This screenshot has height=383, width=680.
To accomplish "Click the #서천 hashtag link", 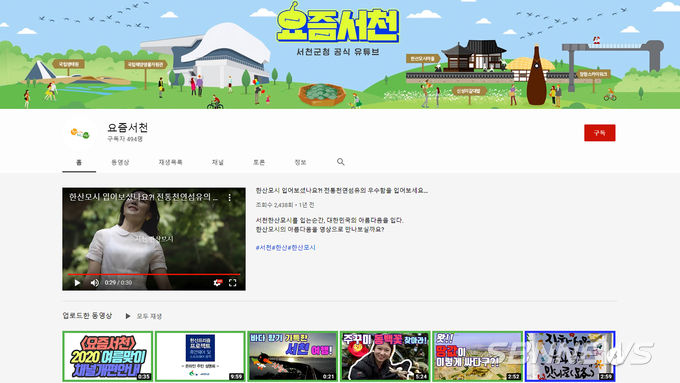I will pyautogui.click(x=264, y=247).
